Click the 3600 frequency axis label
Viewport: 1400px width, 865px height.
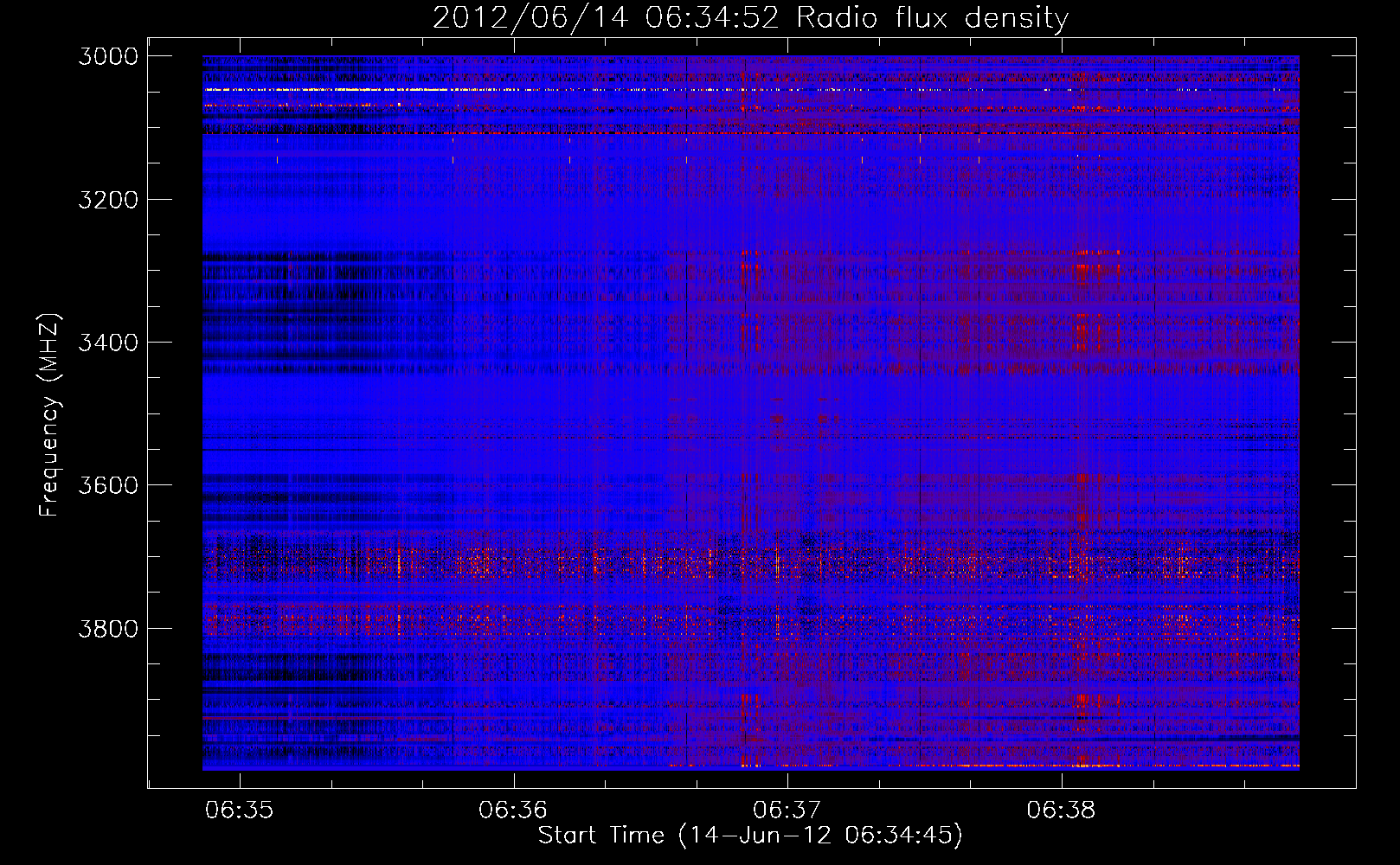point(108,485)
